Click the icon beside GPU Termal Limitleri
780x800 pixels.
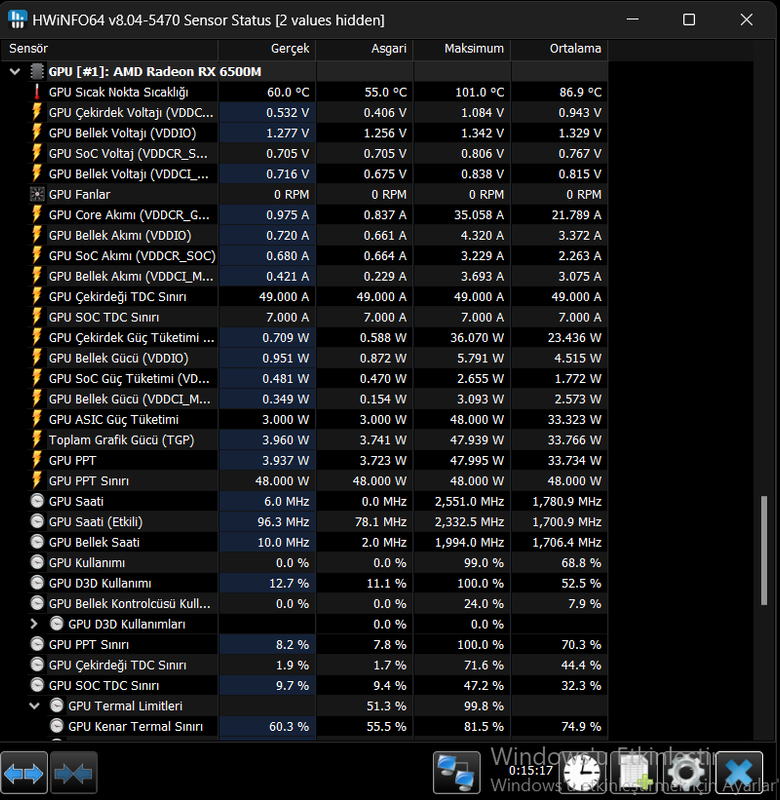pos(57,706)
